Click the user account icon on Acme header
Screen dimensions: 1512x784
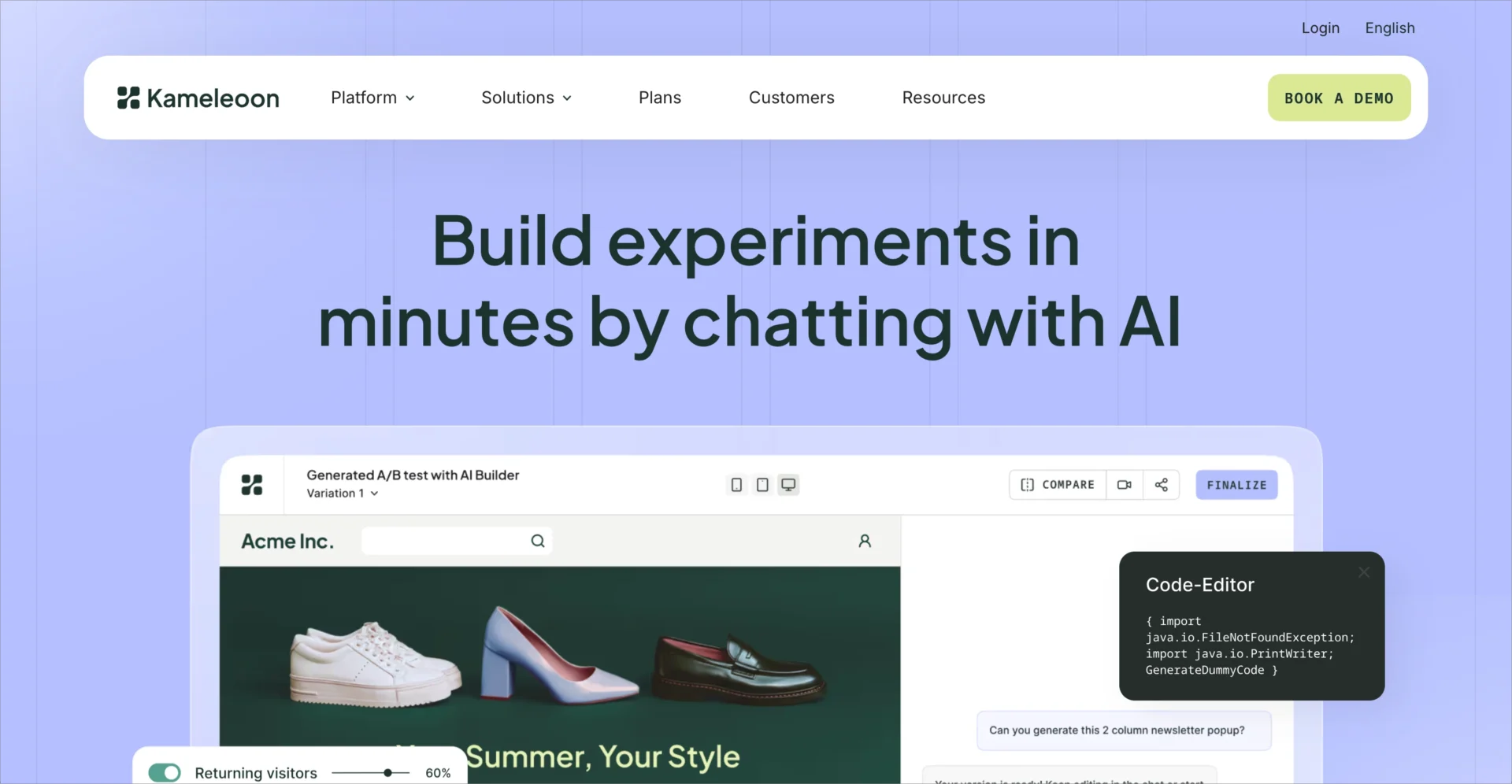click(865, 541)
